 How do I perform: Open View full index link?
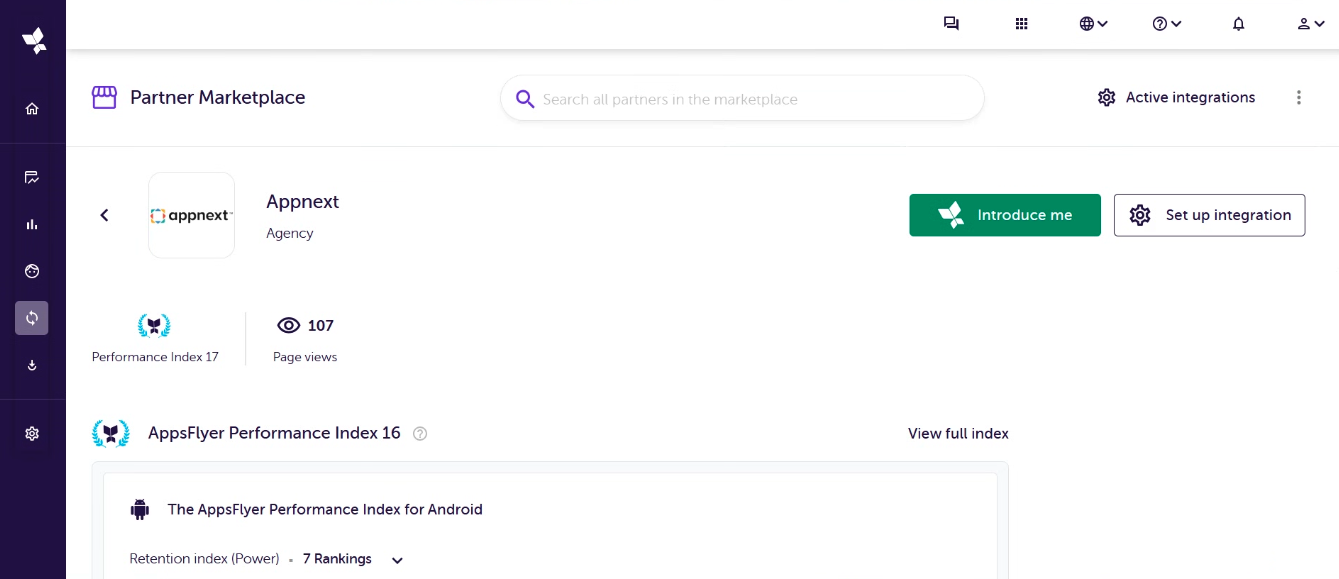tap(958, 433)
